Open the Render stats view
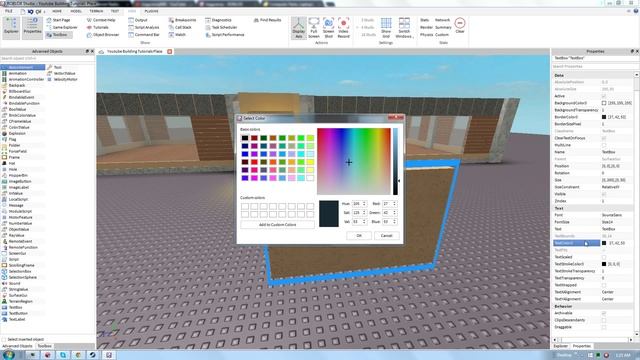 point(426,27)
